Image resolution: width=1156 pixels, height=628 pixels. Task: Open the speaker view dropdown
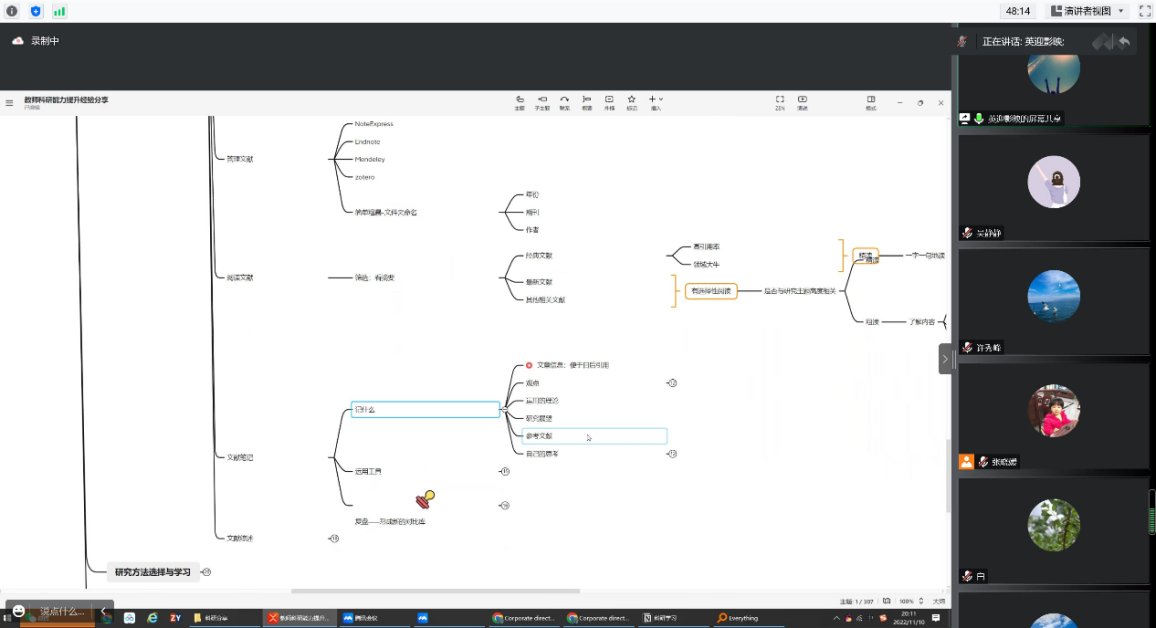point(1087,11)
